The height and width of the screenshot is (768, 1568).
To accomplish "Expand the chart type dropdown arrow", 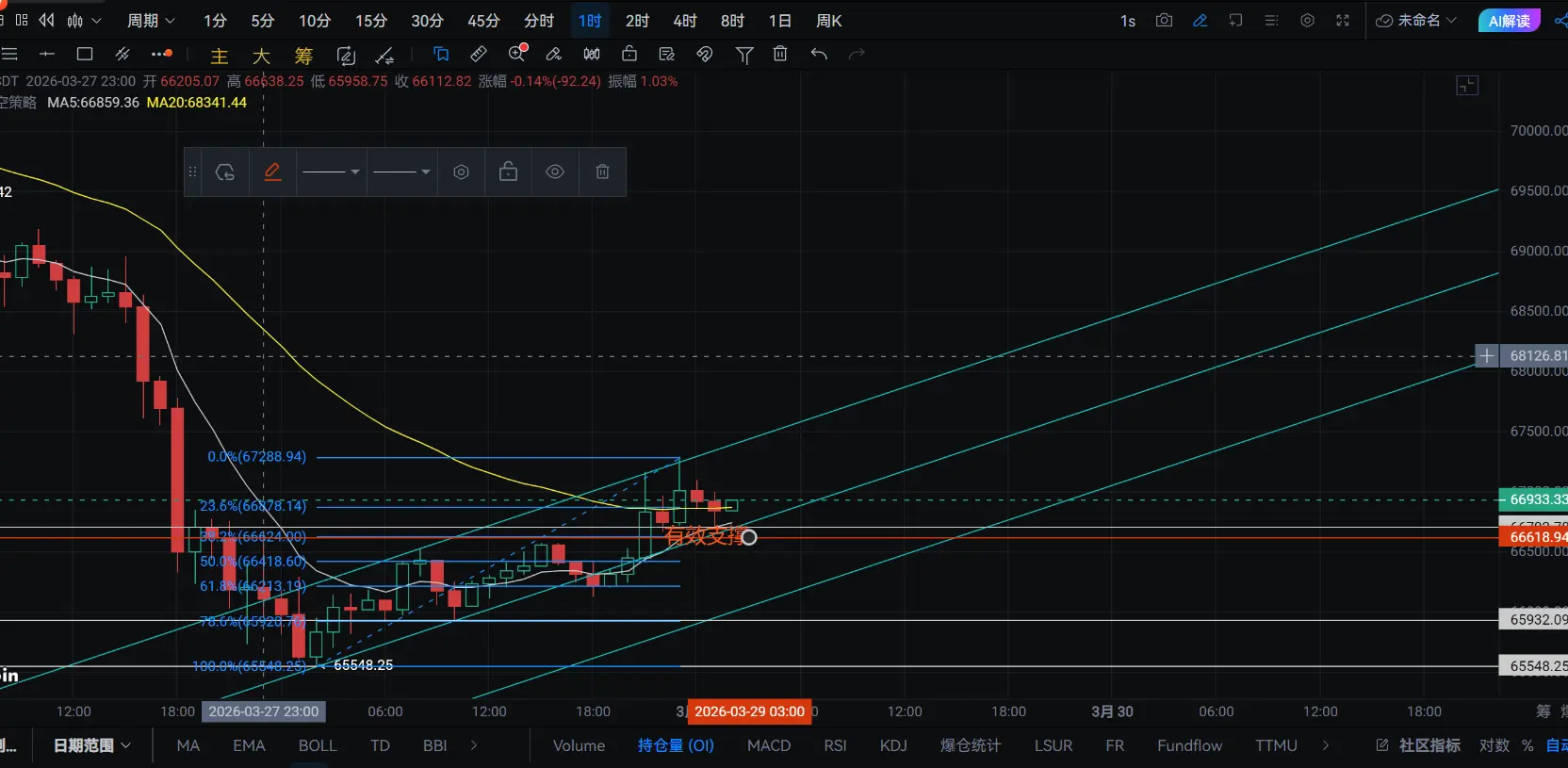I will coord(96,20).
